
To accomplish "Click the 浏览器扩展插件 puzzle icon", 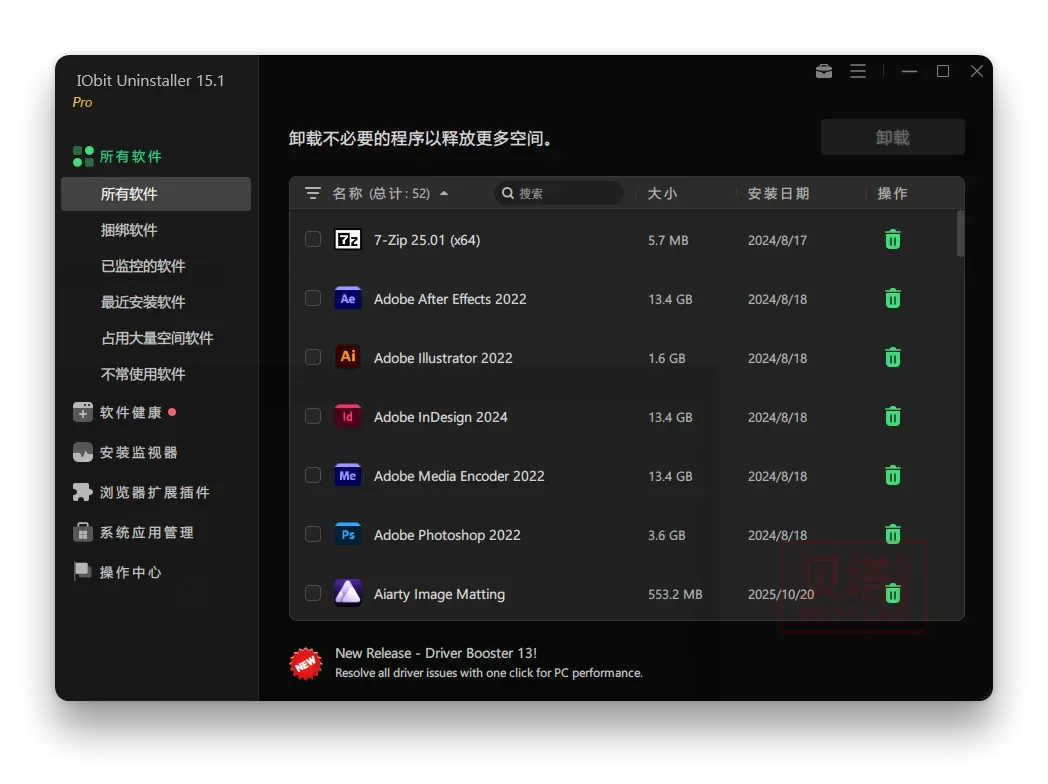I will coord(83,492).
